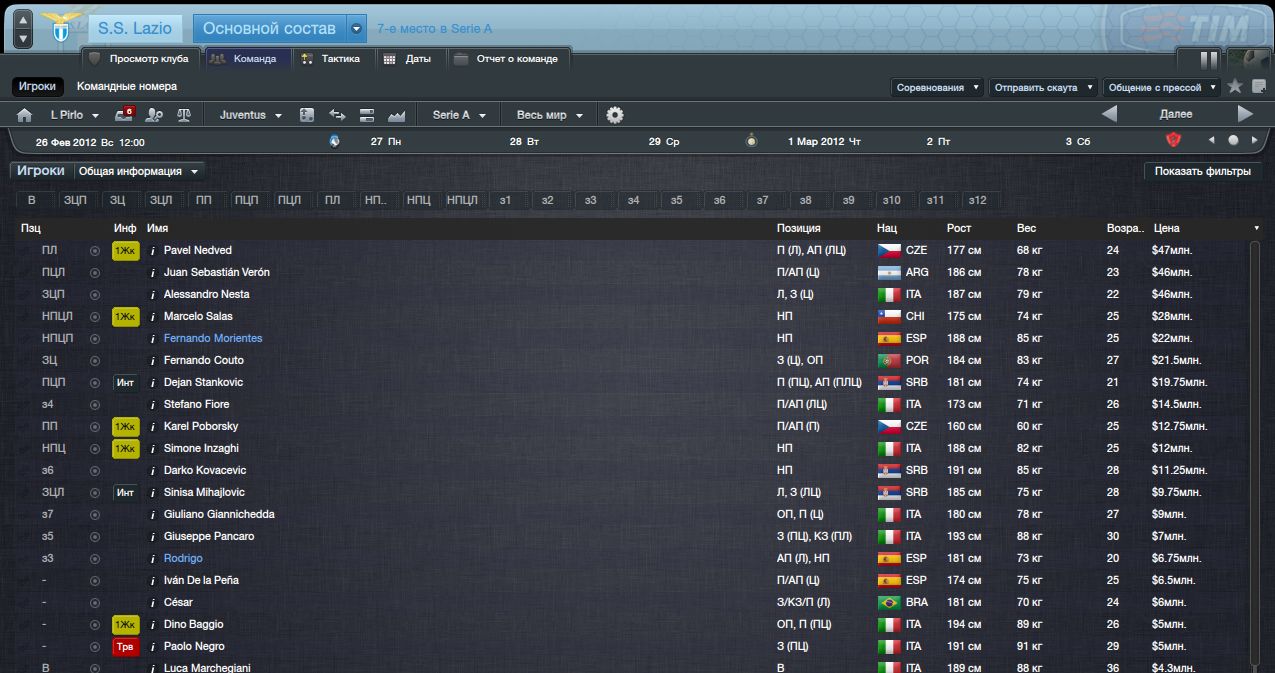The height and width of the screenshot is (673, 1275).
Task: Open the stacked panels icon beside transfers
Action: click(x=366, y=115)
